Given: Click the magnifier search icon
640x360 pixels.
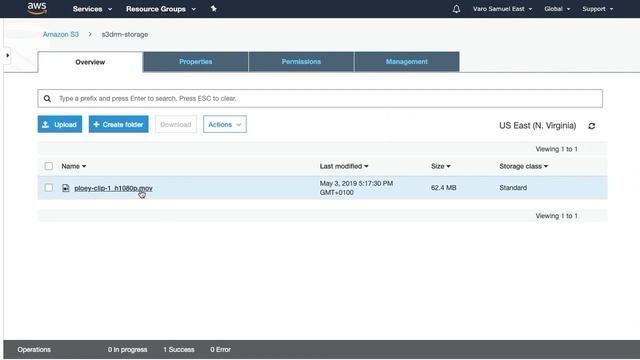Looking at the screenshot, I should [x=47, y=98].
